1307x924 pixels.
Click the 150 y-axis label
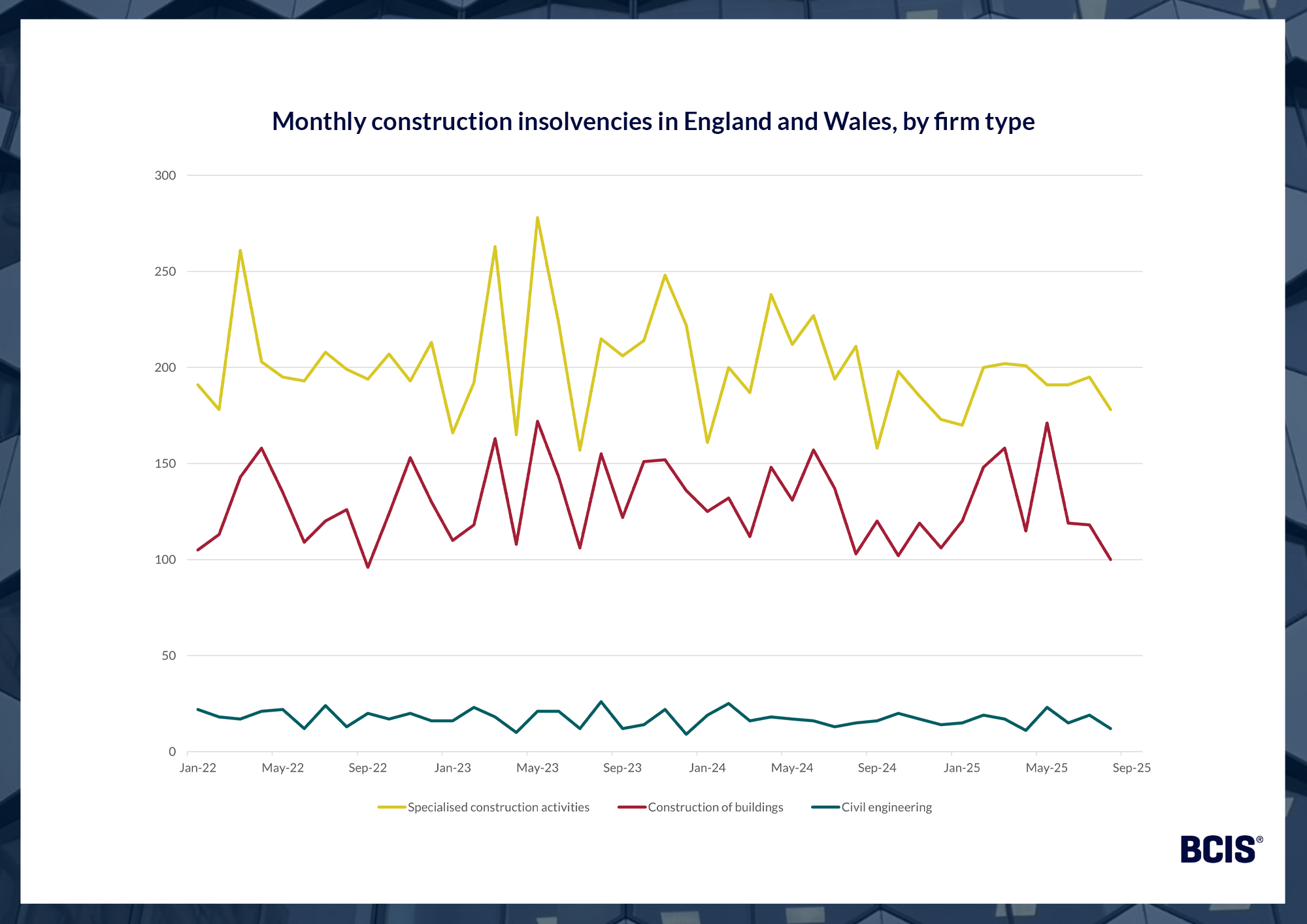click(165, 463)
